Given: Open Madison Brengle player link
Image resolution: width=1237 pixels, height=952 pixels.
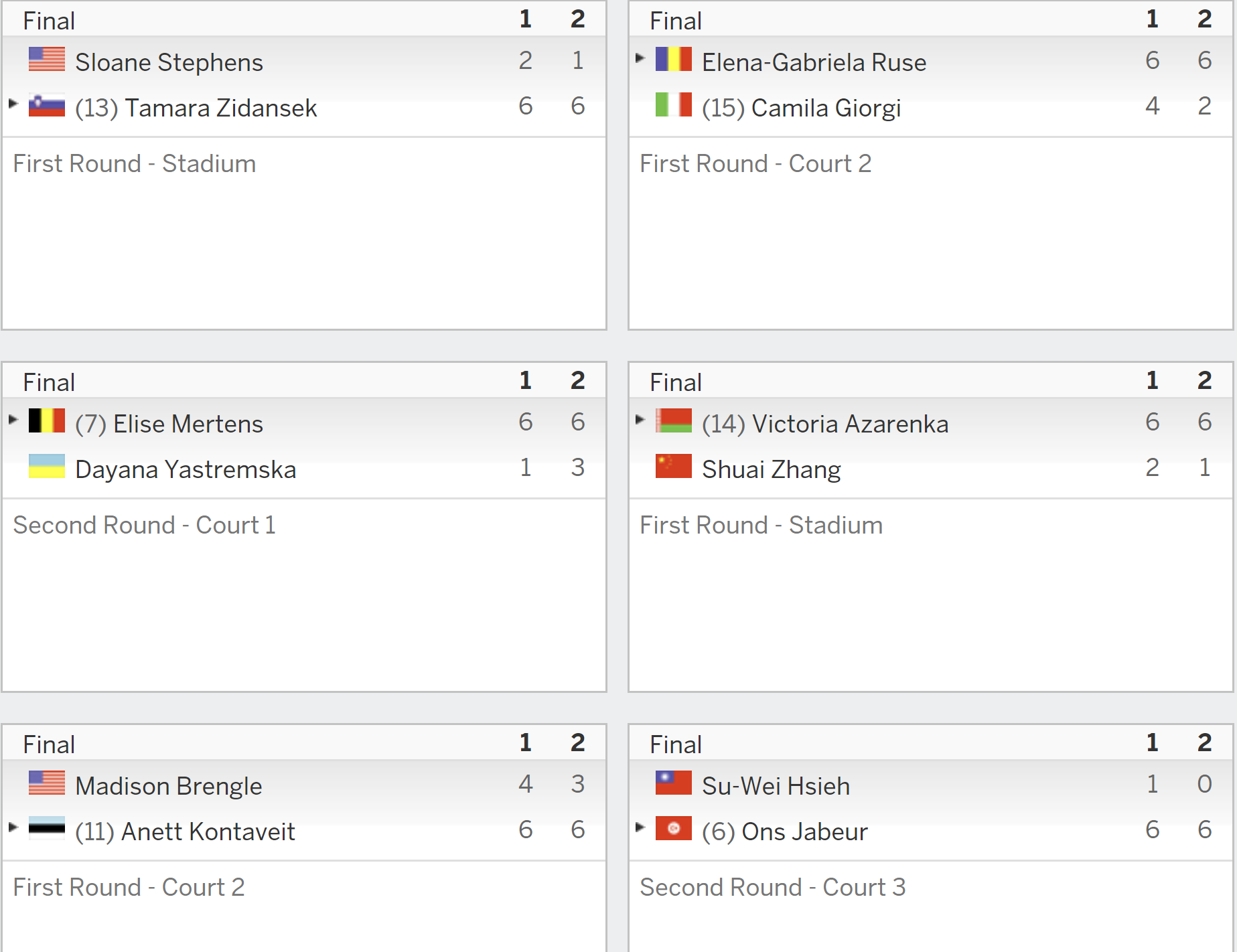Looking at the screenshot, I should click(168, 786).
